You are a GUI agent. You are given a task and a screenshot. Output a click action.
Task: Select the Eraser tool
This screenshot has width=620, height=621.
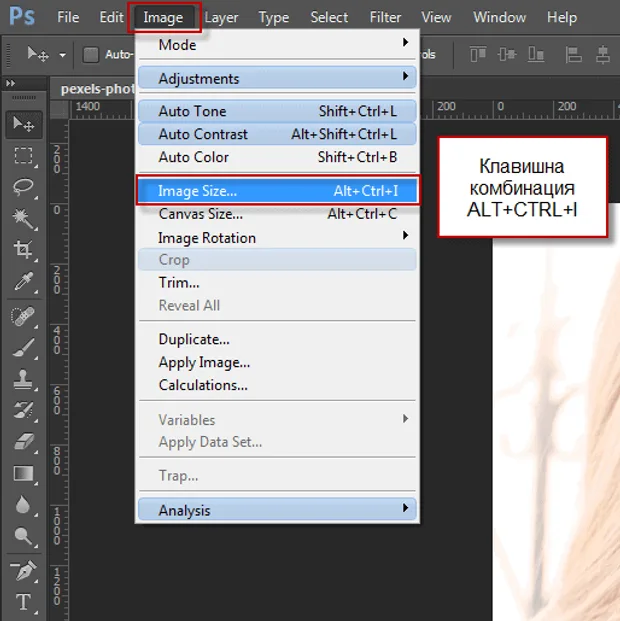tap(24, 442)
